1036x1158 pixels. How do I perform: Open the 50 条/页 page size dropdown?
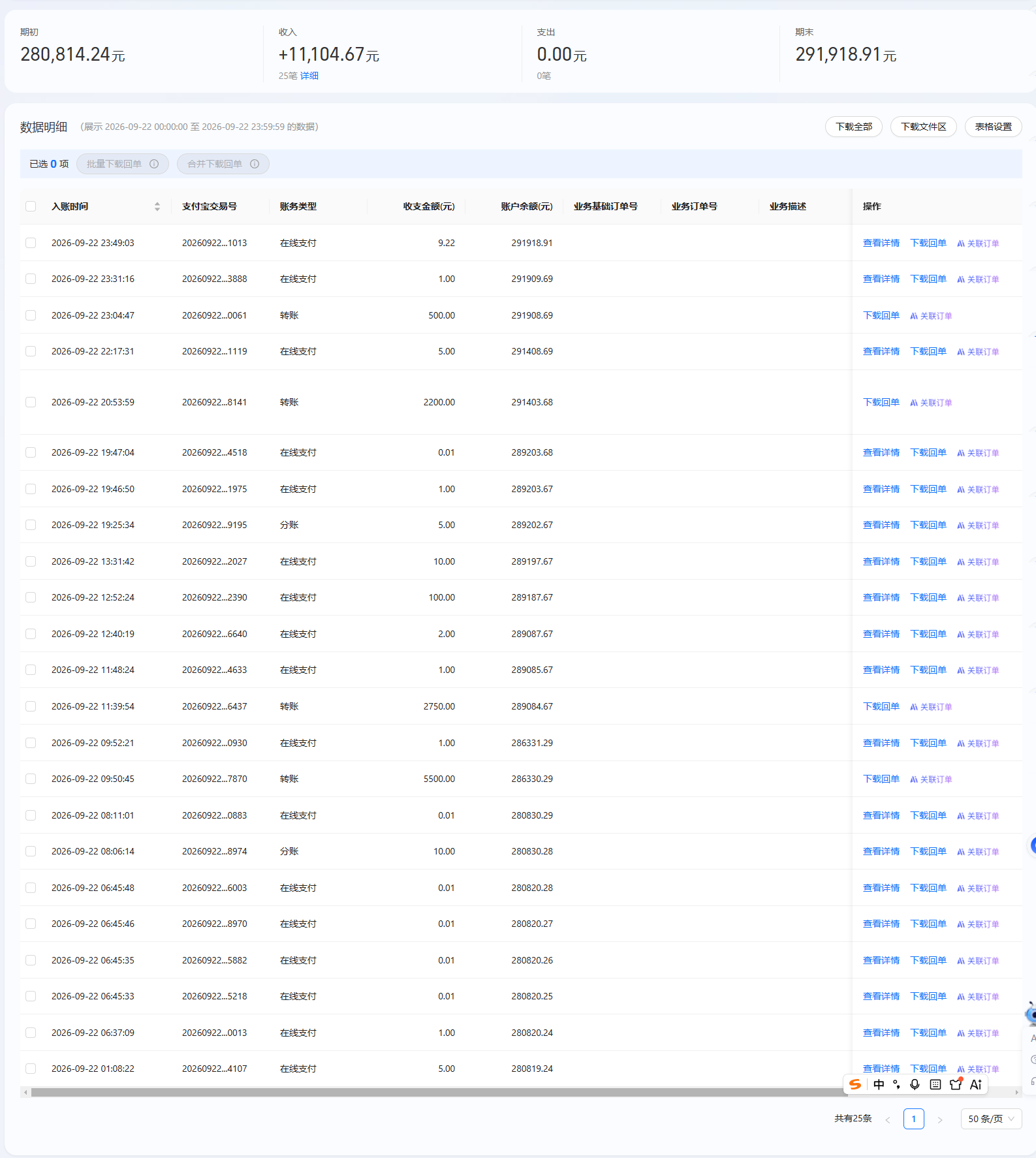coord(991,1119)
